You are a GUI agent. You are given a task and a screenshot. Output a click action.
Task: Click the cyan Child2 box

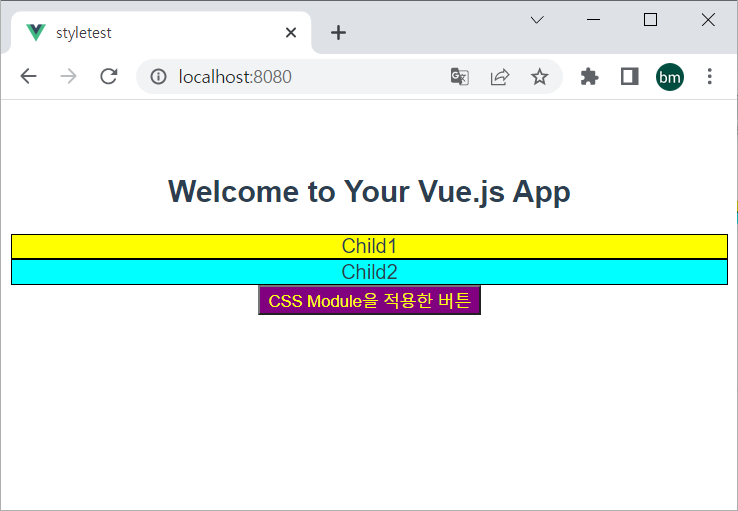(x=369, y=272)
